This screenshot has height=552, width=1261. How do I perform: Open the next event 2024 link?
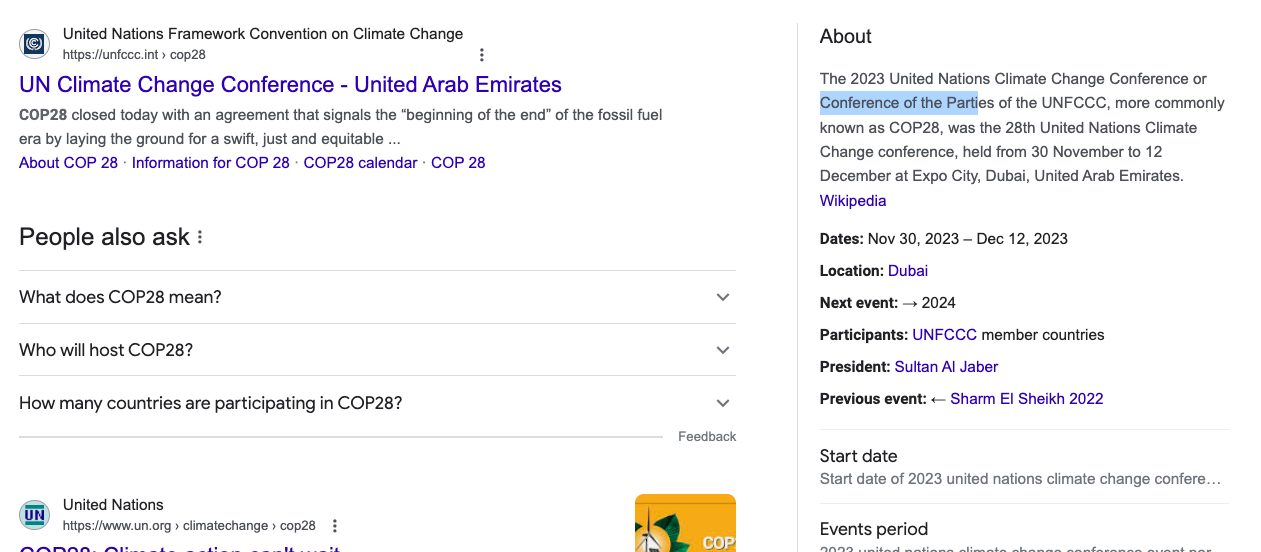pyautogui.click(x=929, y=303)
